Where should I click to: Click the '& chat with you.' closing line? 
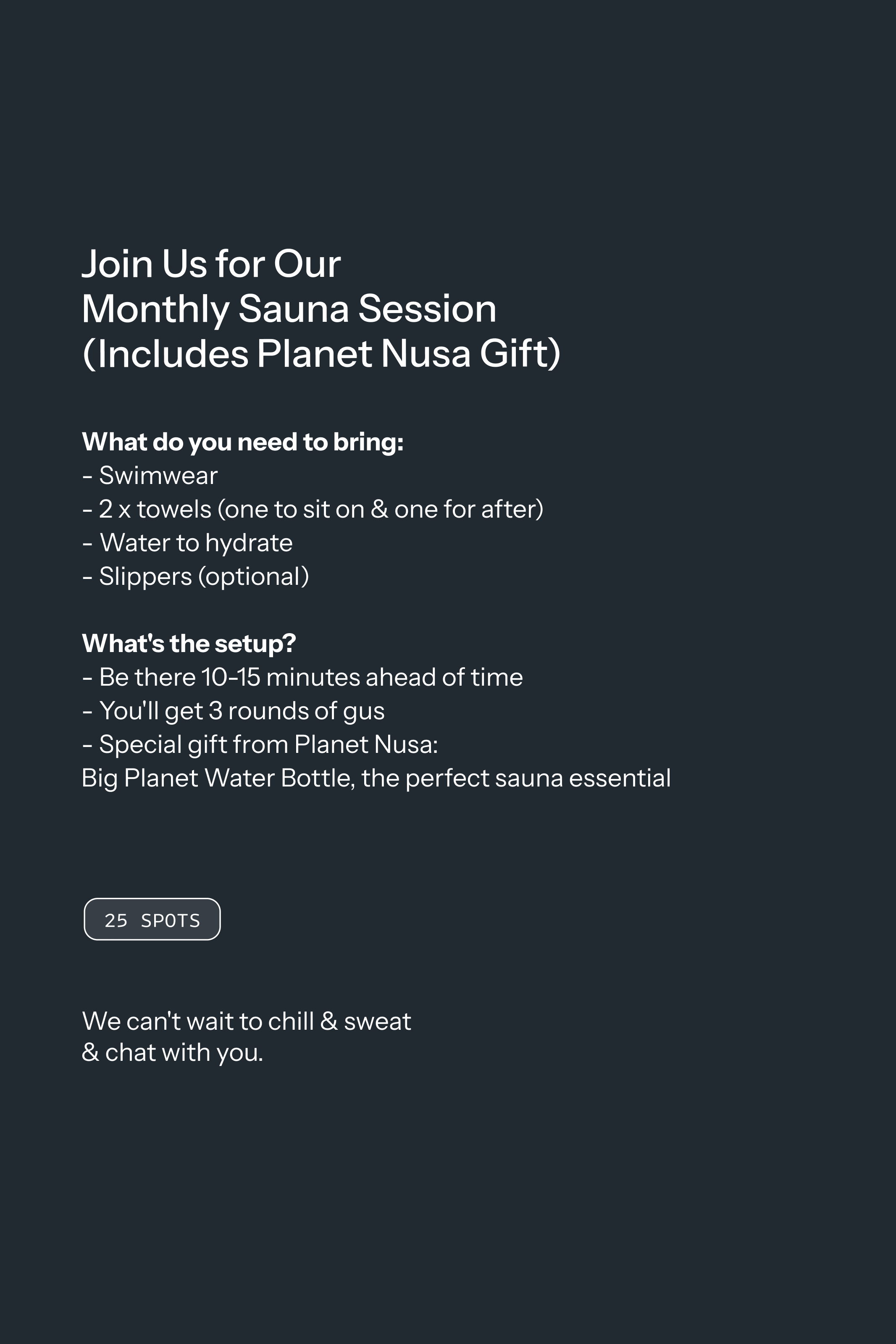tap(173, 1052)
